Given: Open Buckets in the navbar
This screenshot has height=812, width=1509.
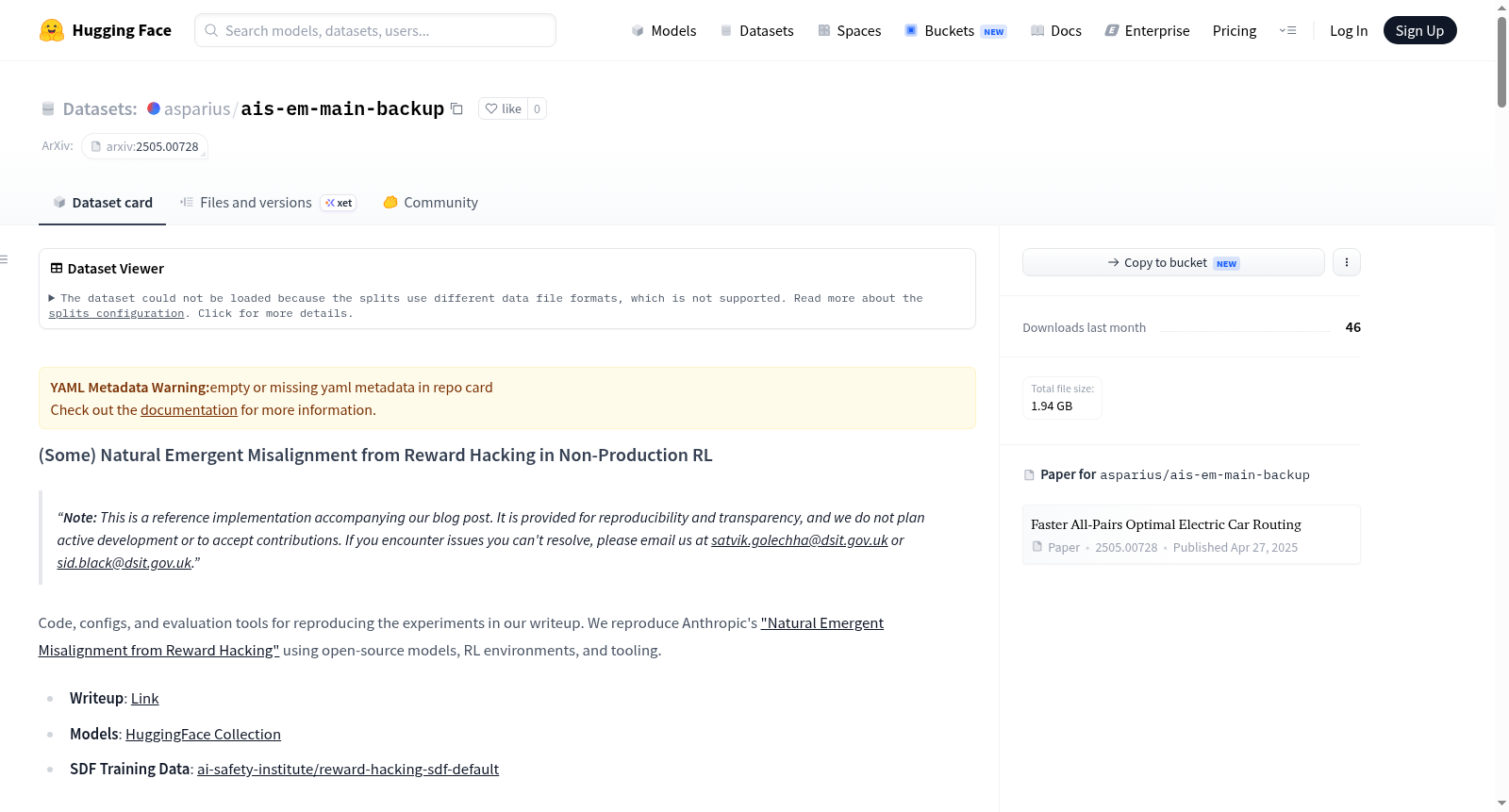Looking at the screenshot, I should pyautogui.click(x=955, y=30).
